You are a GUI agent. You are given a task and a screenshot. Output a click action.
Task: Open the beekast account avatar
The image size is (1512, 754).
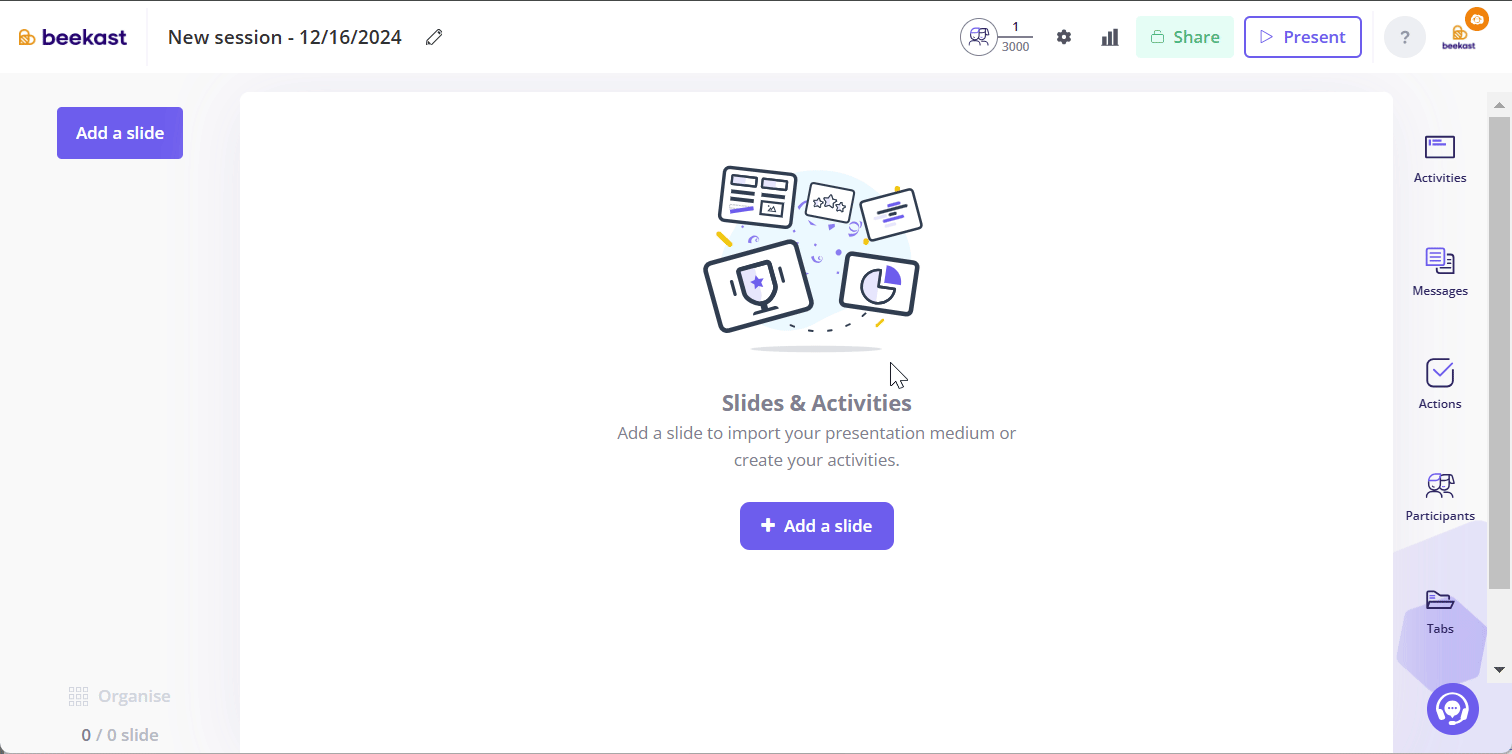pyautogui.click(x=1459, y=37)
